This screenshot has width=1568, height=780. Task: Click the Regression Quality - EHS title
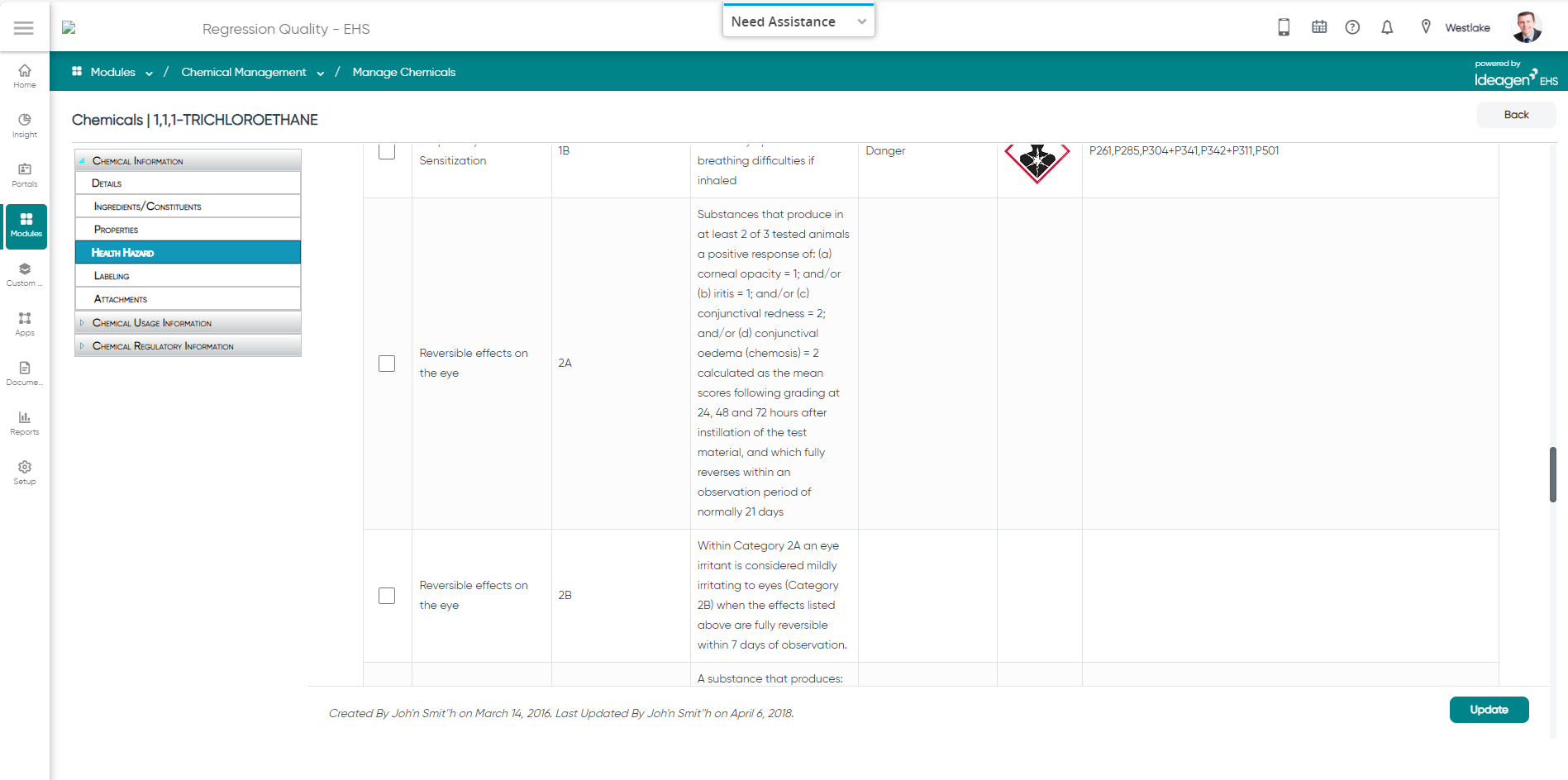pos(286,29)
